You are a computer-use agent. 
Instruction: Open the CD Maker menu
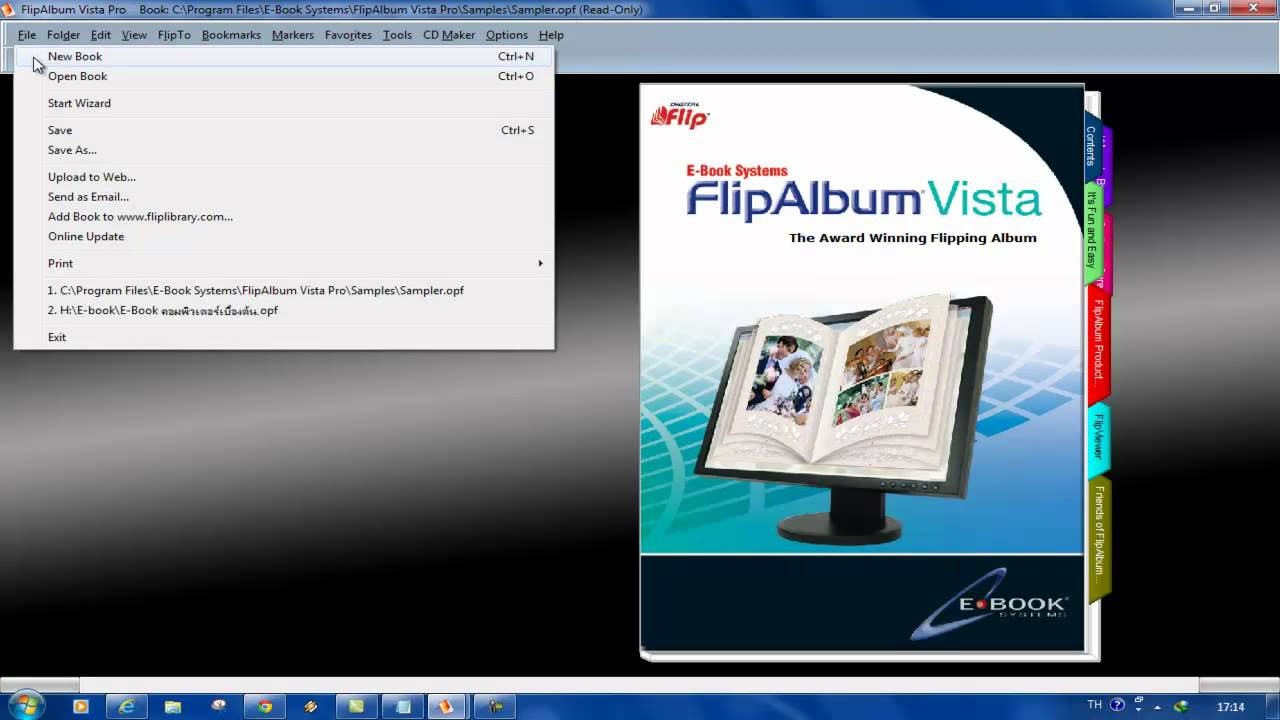449,35
